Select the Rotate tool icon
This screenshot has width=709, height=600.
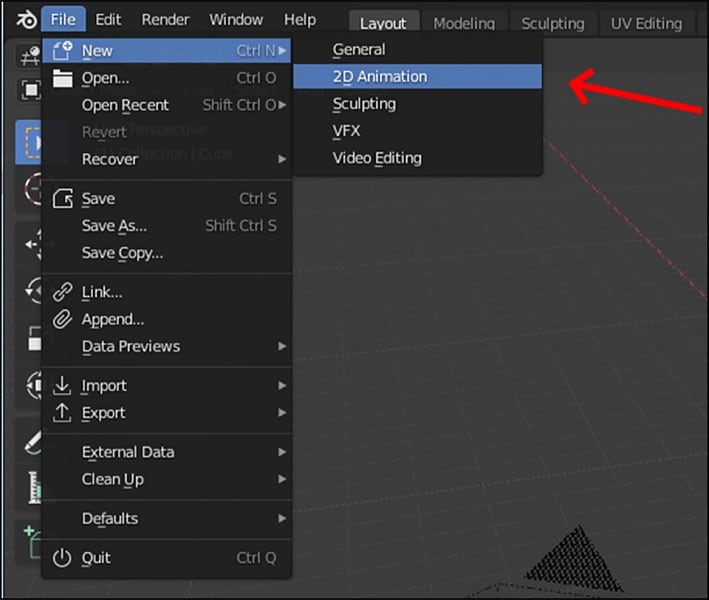pyautogui.click(x=33, y=290)
